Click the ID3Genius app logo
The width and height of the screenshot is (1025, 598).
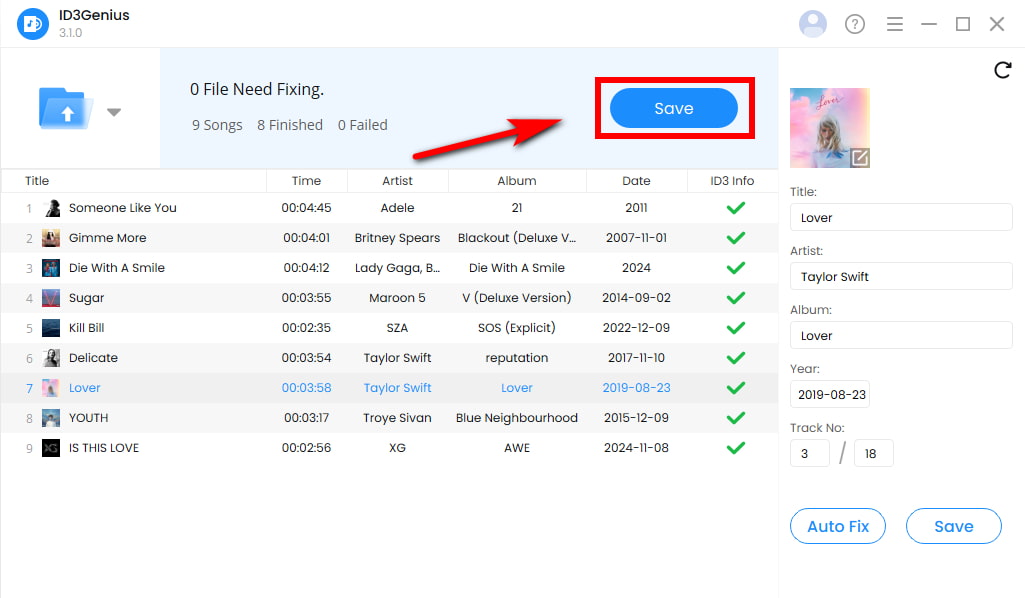33,24
